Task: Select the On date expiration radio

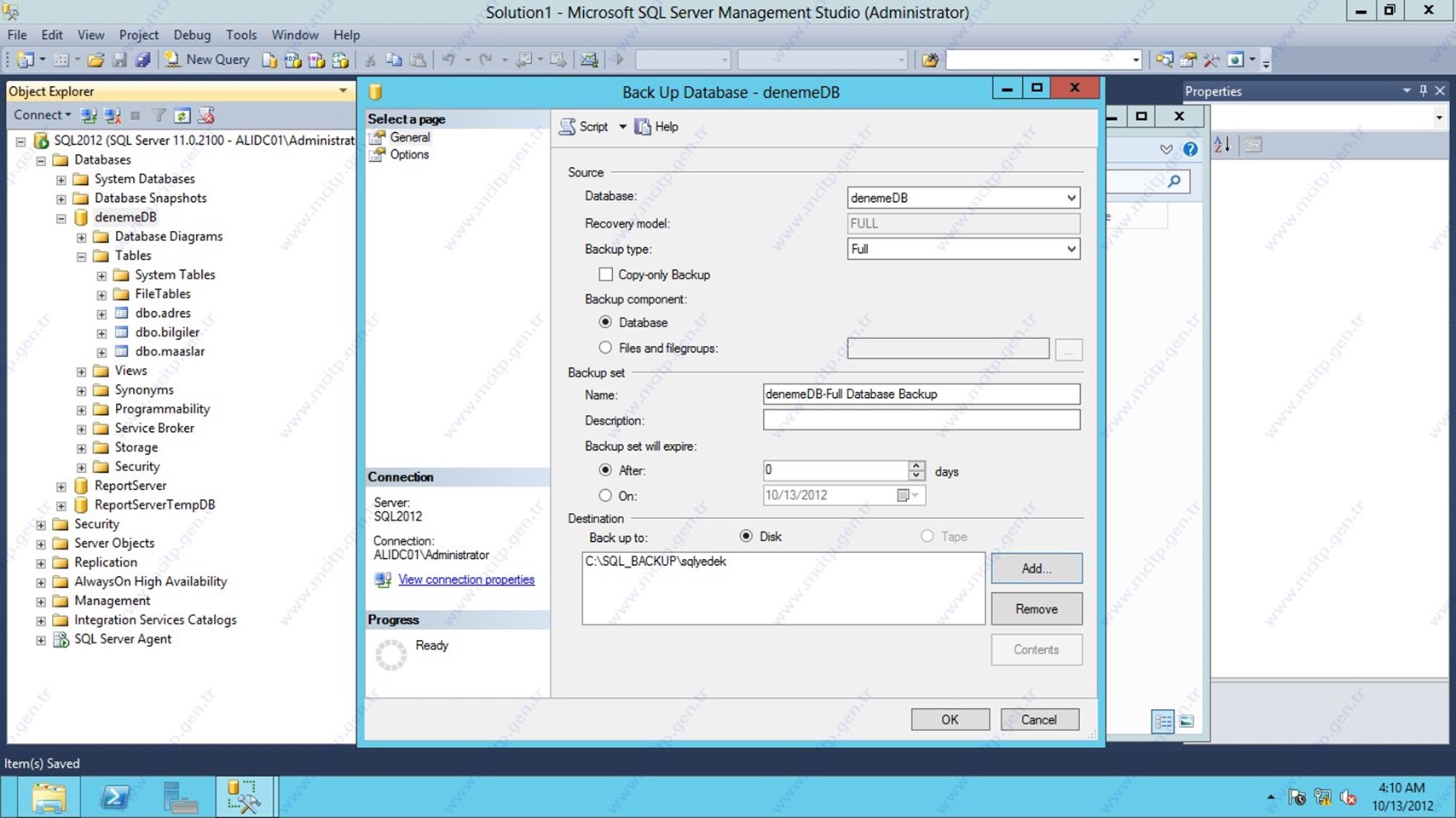Action: coord(605,496)
